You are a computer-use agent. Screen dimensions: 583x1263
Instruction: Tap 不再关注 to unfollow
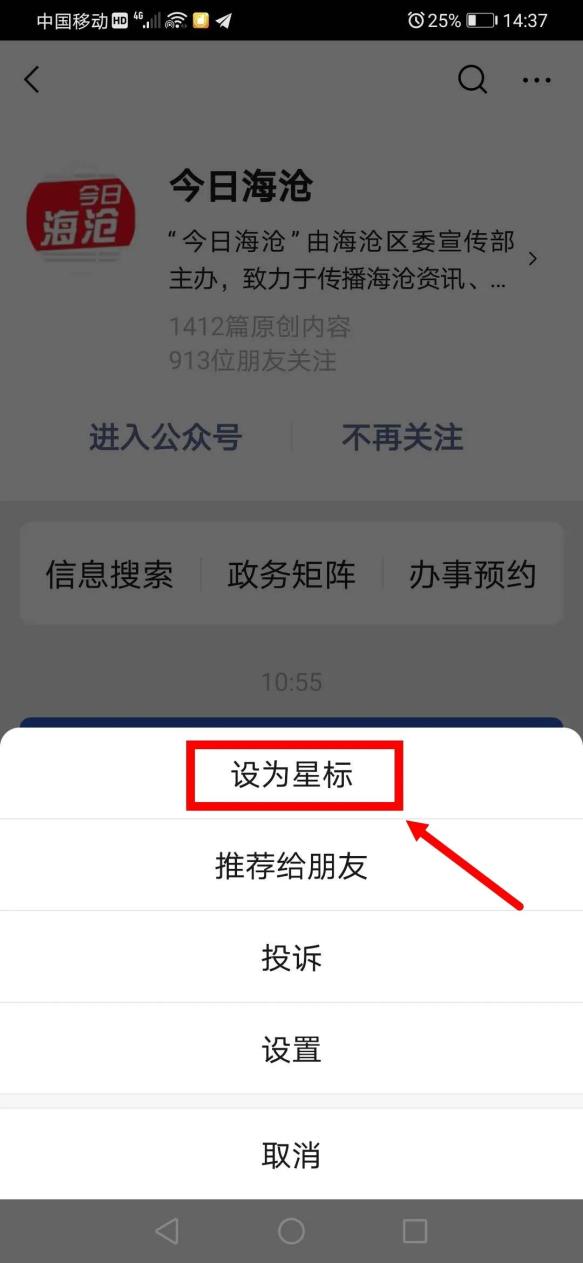click(x=402, y=437)
